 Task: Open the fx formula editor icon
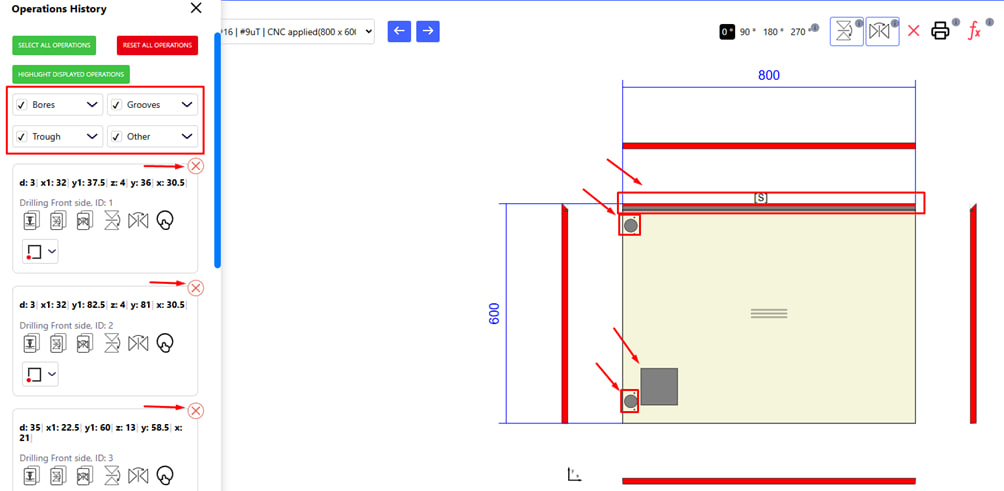[x=974, y=31]
